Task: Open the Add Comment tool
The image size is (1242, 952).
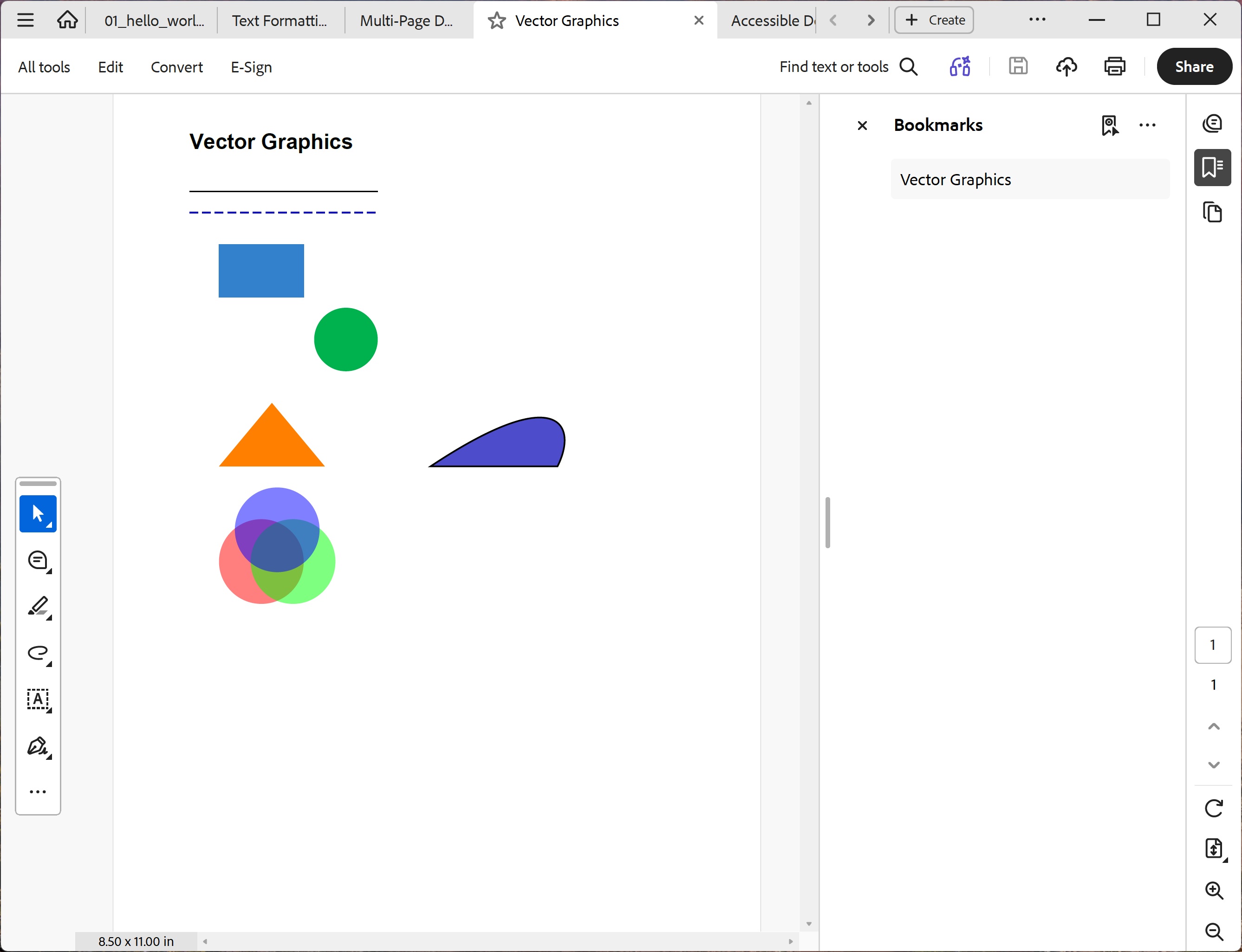Action: pyautogui.click(x=38, y=560)
